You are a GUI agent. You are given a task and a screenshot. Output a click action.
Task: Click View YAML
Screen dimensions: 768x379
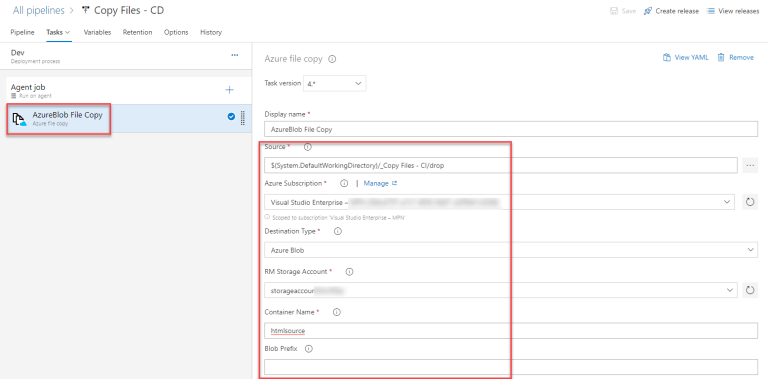[686, 57]
